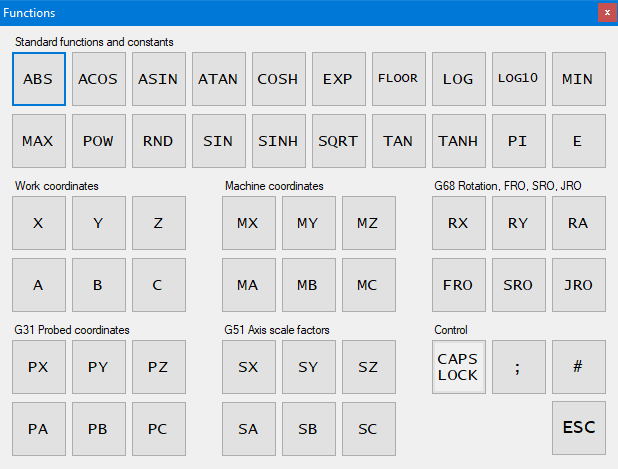Insert the PI constant

(x=518, y=141)
